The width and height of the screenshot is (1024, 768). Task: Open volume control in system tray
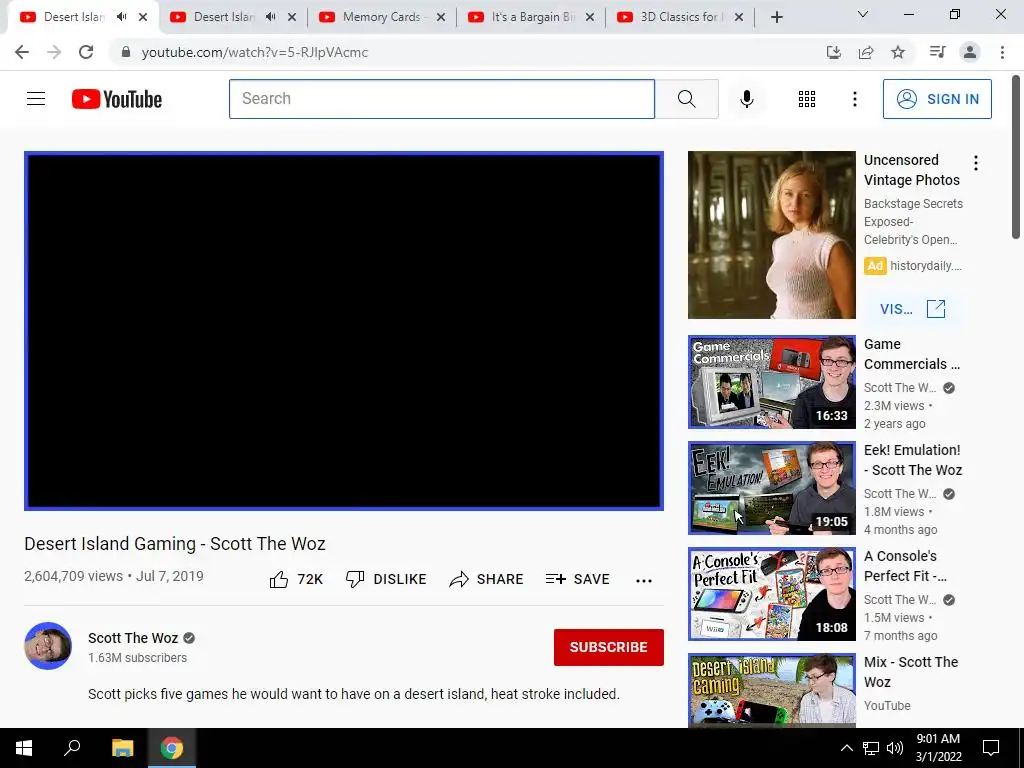[x=895, y=748]
